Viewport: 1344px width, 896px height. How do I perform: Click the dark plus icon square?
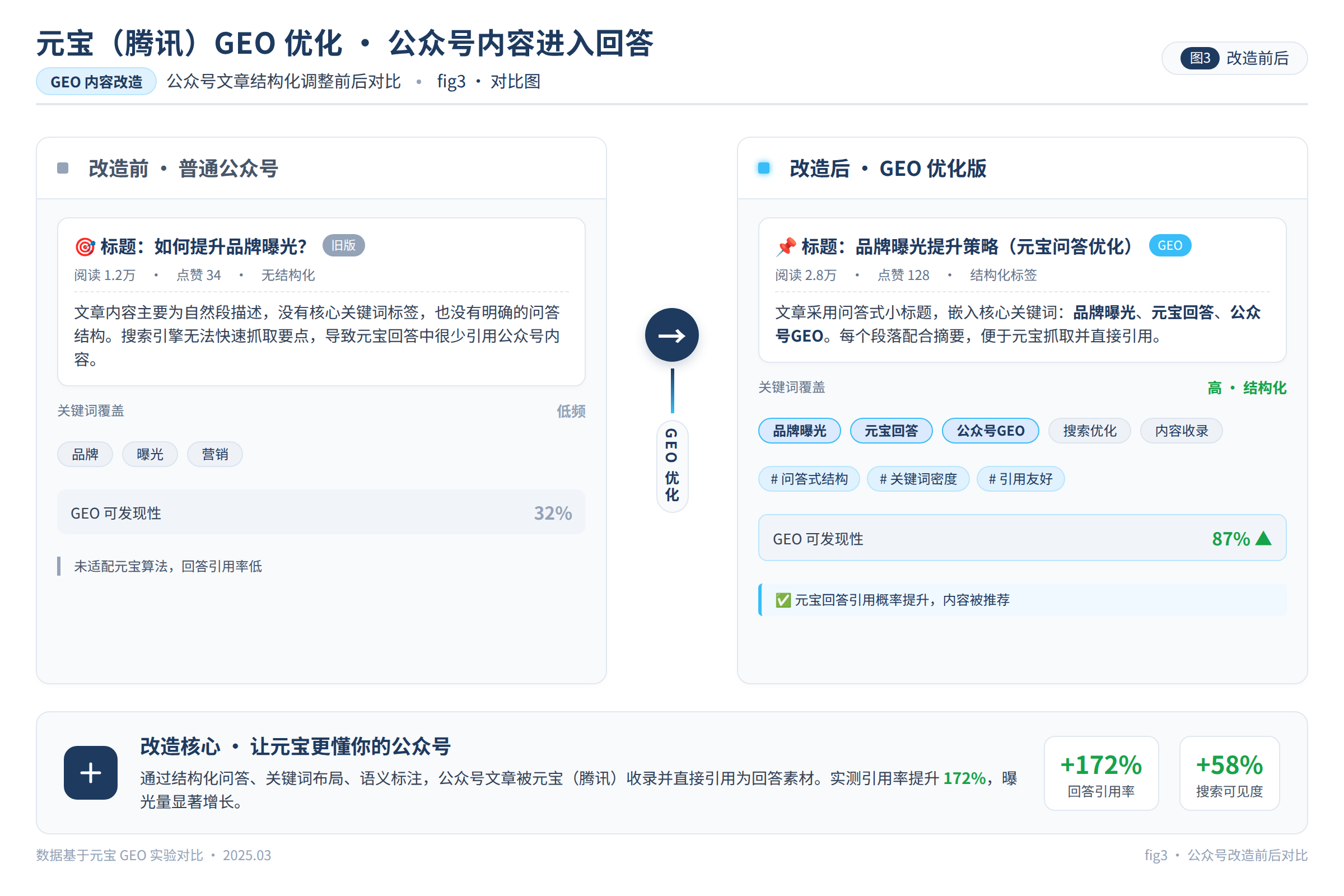91,773
